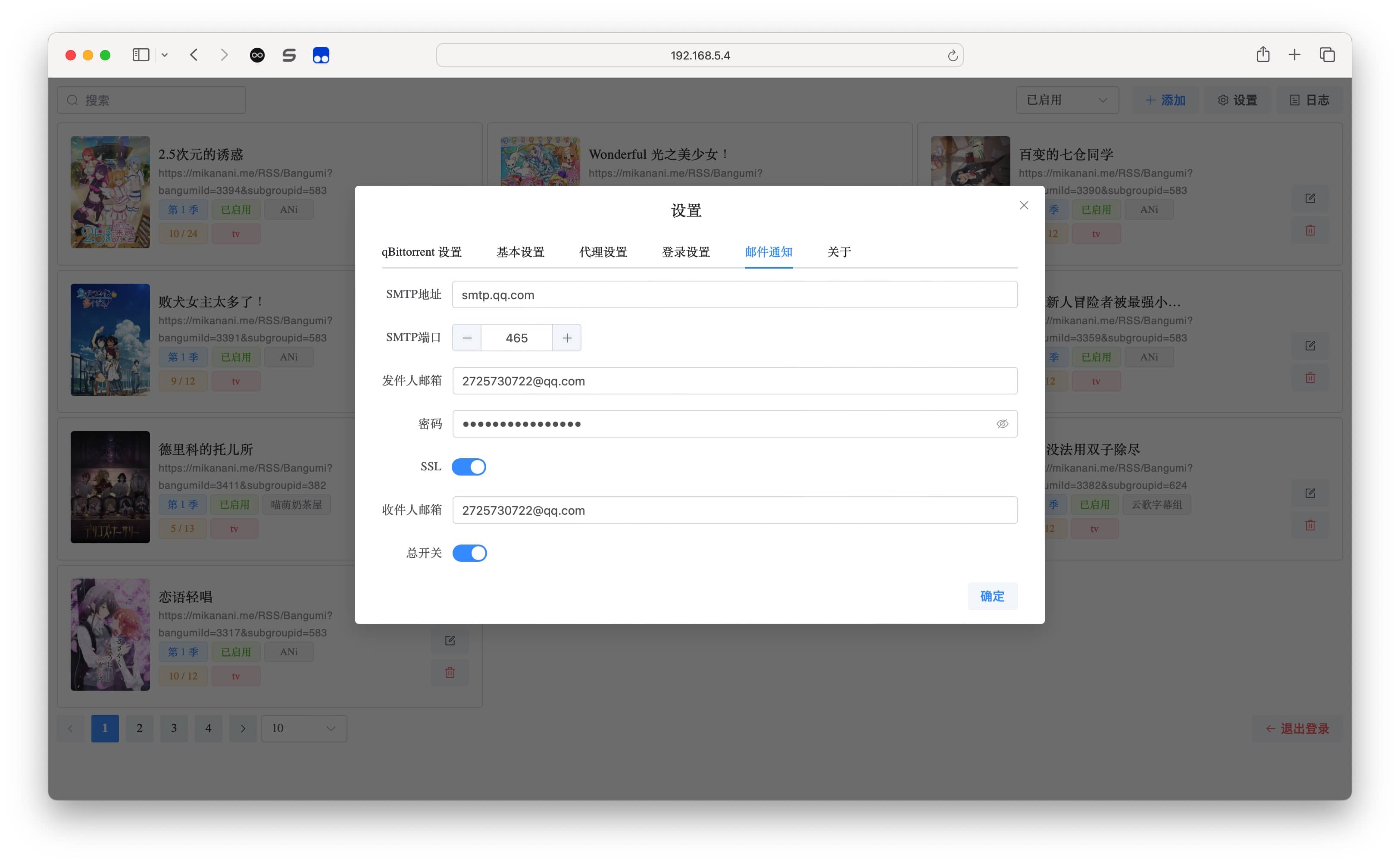Click the 云歌字幕组 subgroup tag
The height and width of the screenshot is (864, 1400).
coord(1156,504)
